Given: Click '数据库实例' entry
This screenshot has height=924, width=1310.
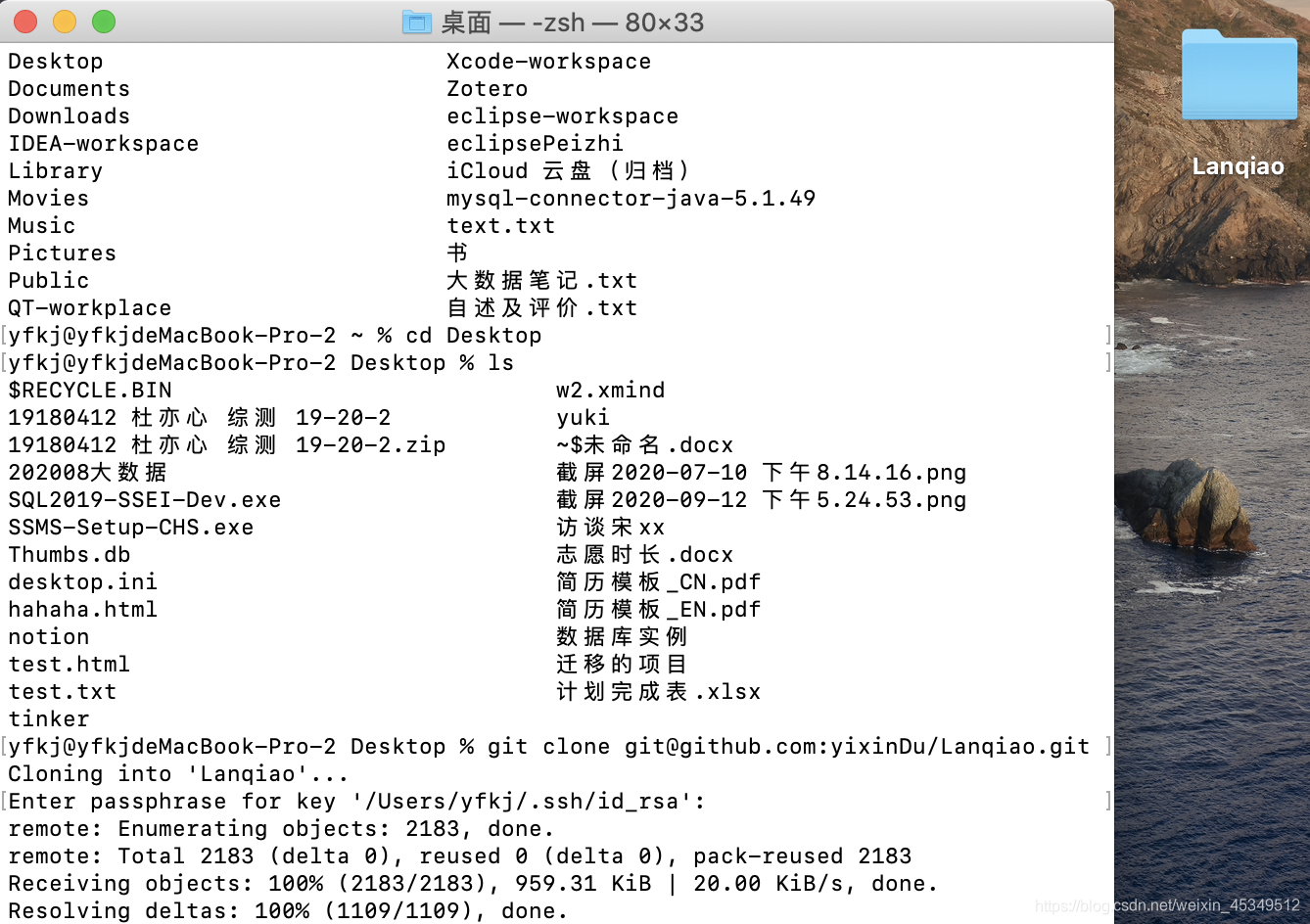Looking at the screenshot, I should (622, 636).
